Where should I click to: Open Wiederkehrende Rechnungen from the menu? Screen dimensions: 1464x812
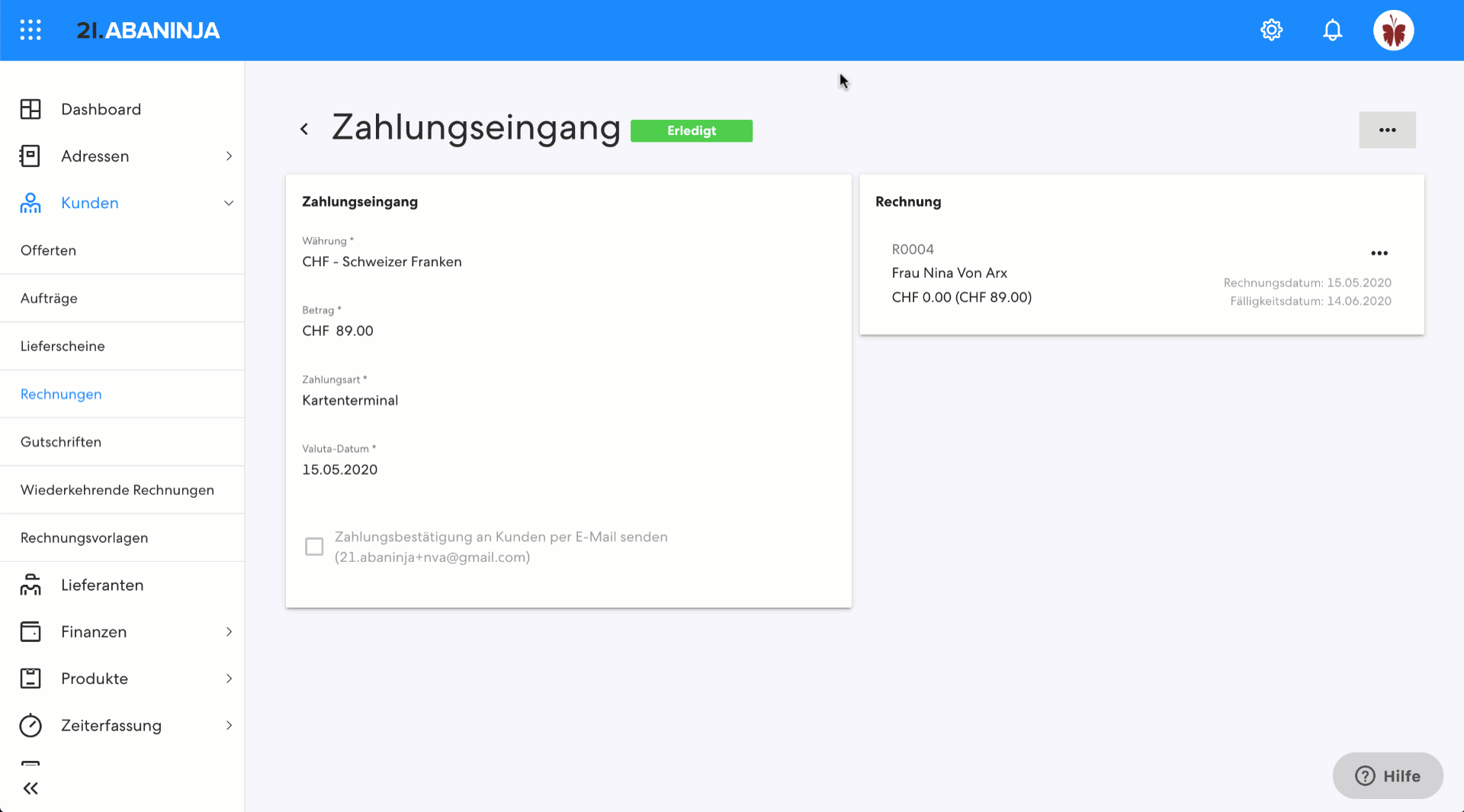[117, 489]
